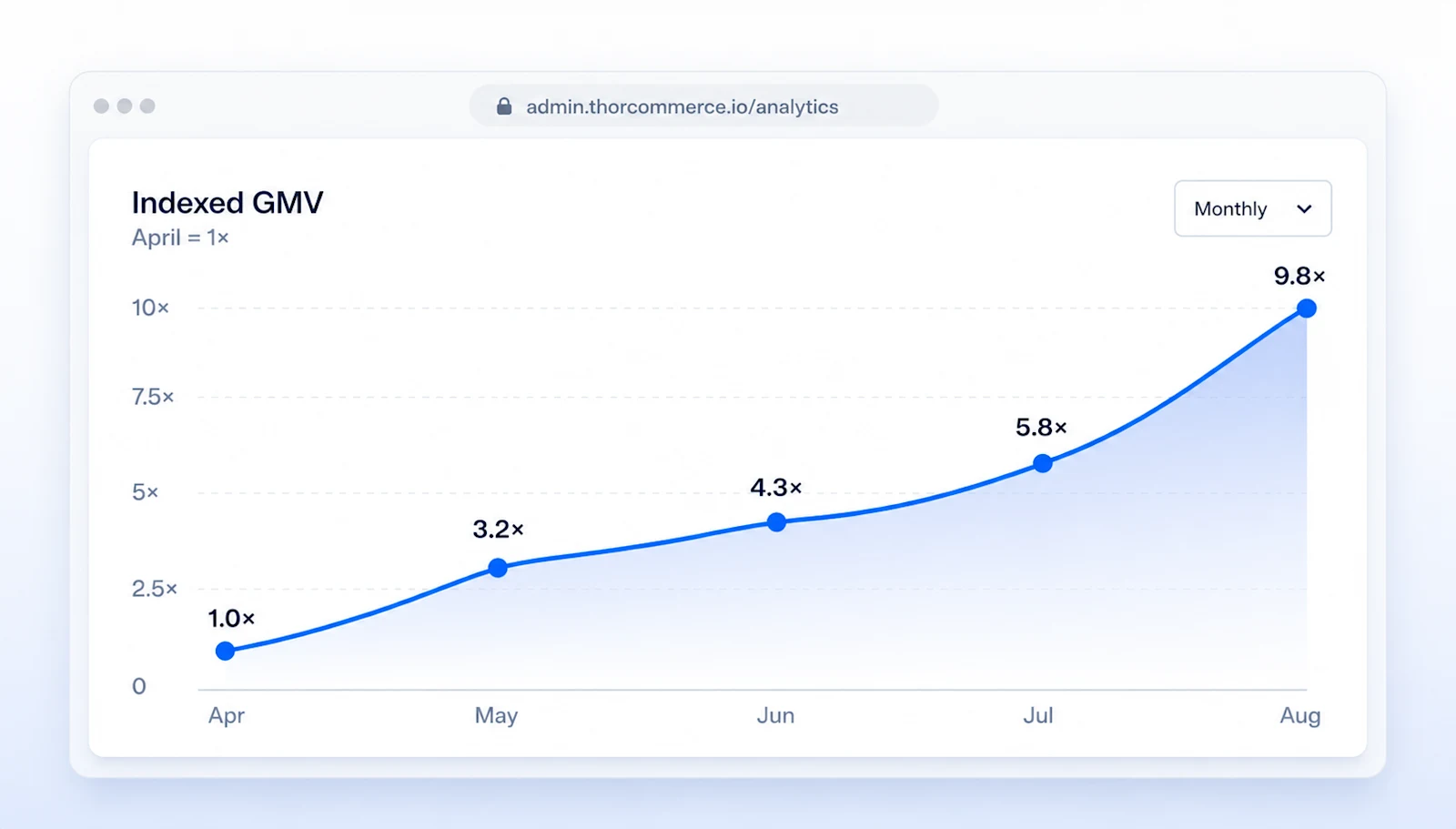Click the Aug label on x-axis
This screenshot has width=1456, height=829.
1300,716
